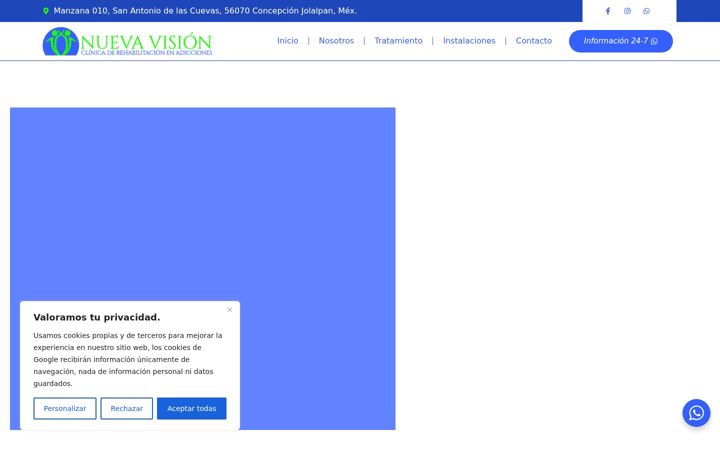Choose Personalizar in cookie banner
Viewport: 720px width, 450px height.
pyautogui.click(x=65, y=408)
